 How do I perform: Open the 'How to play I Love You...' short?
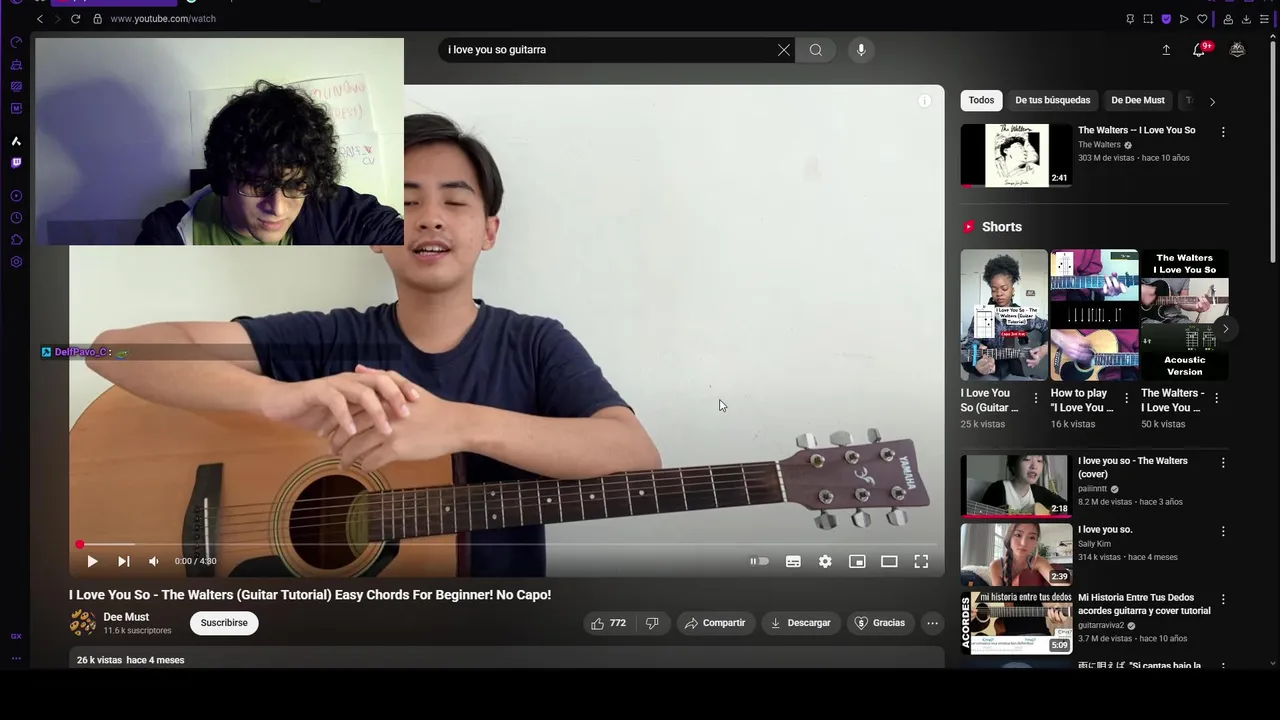[1094, 315]
